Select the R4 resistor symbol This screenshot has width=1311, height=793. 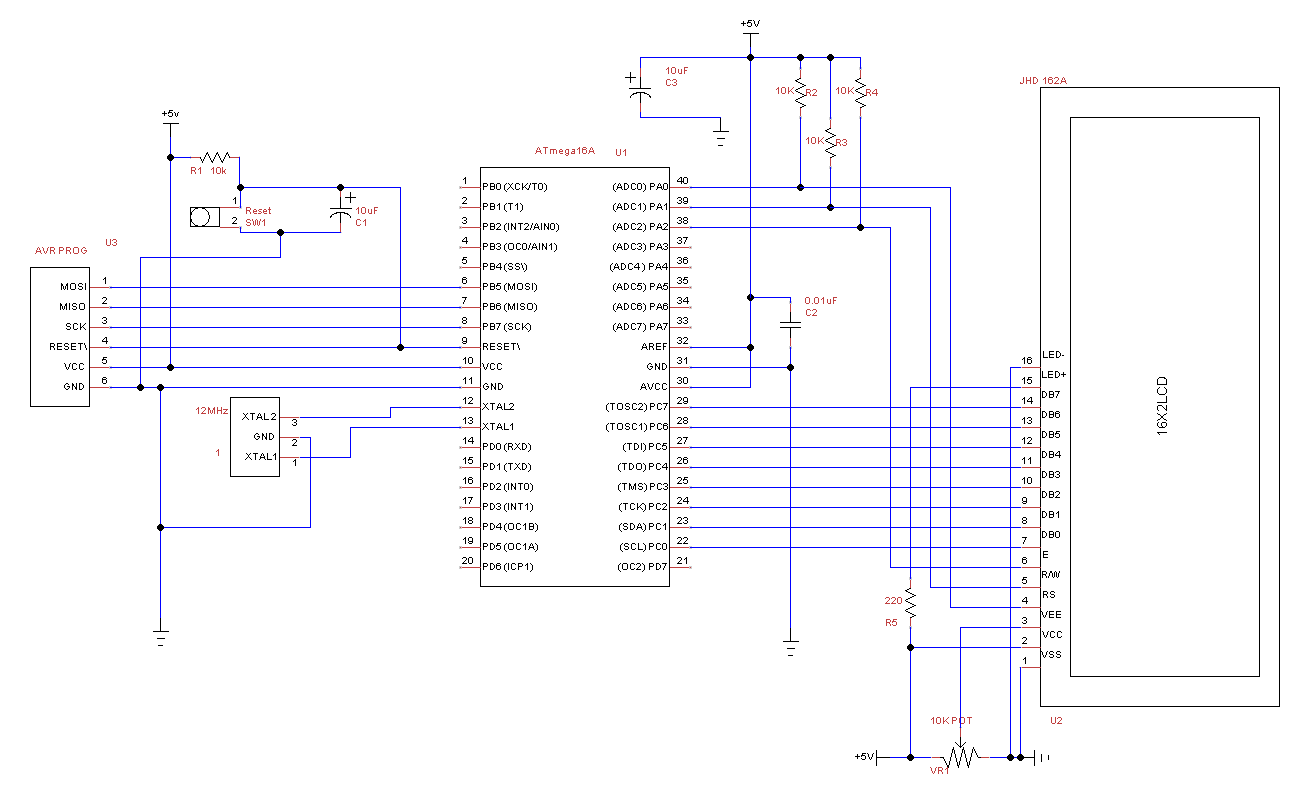coord(860,92)
